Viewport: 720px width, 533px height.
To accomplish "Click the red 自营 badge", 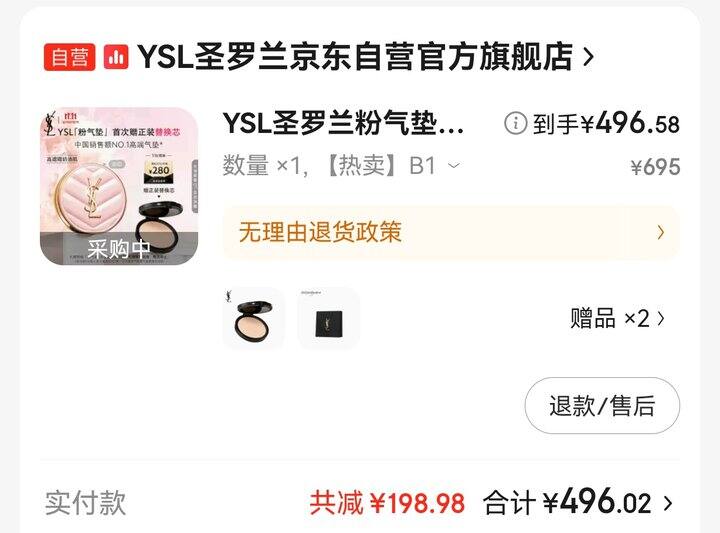I will [69, 57].
